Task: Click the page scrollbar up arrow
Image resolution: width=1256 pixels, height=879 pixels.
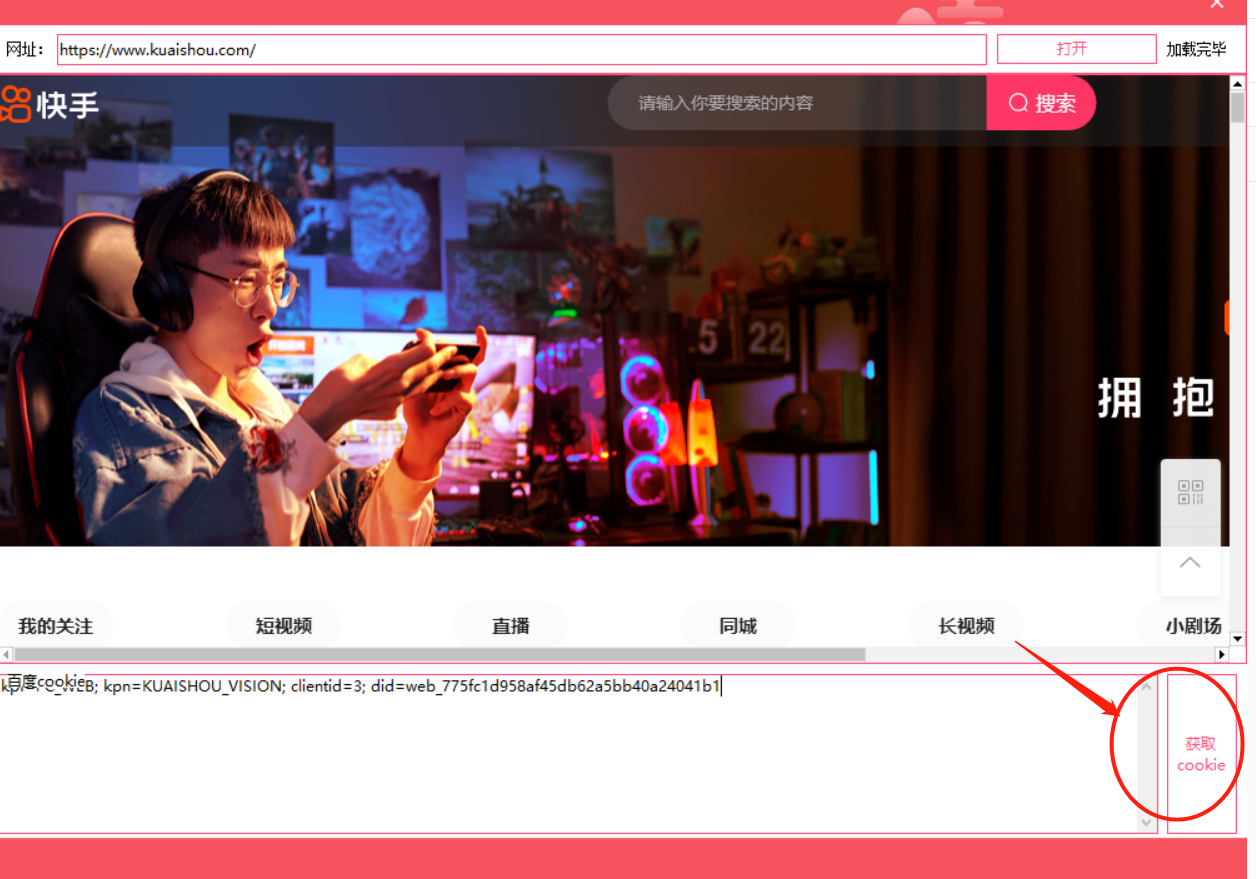Action: [x=1237, y=84]
